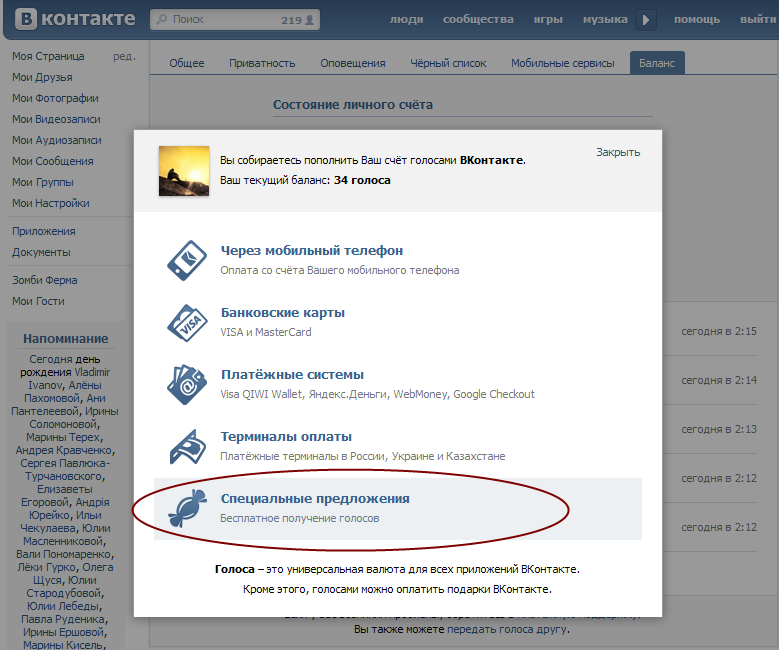This screenshot has height=650, width=779.
Task: Open Мои Настройки in sidebar
Action: [51, 203]
